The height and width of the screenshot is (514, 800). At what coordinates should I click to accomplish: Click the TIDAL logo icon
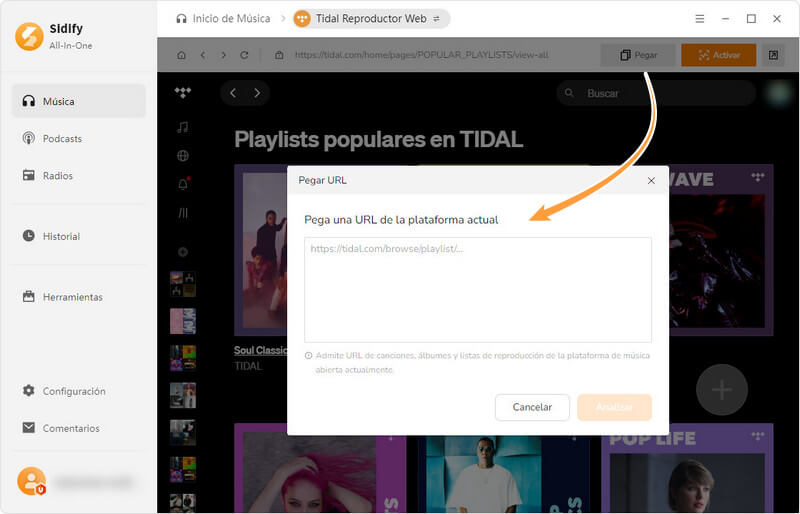[183, 92]
